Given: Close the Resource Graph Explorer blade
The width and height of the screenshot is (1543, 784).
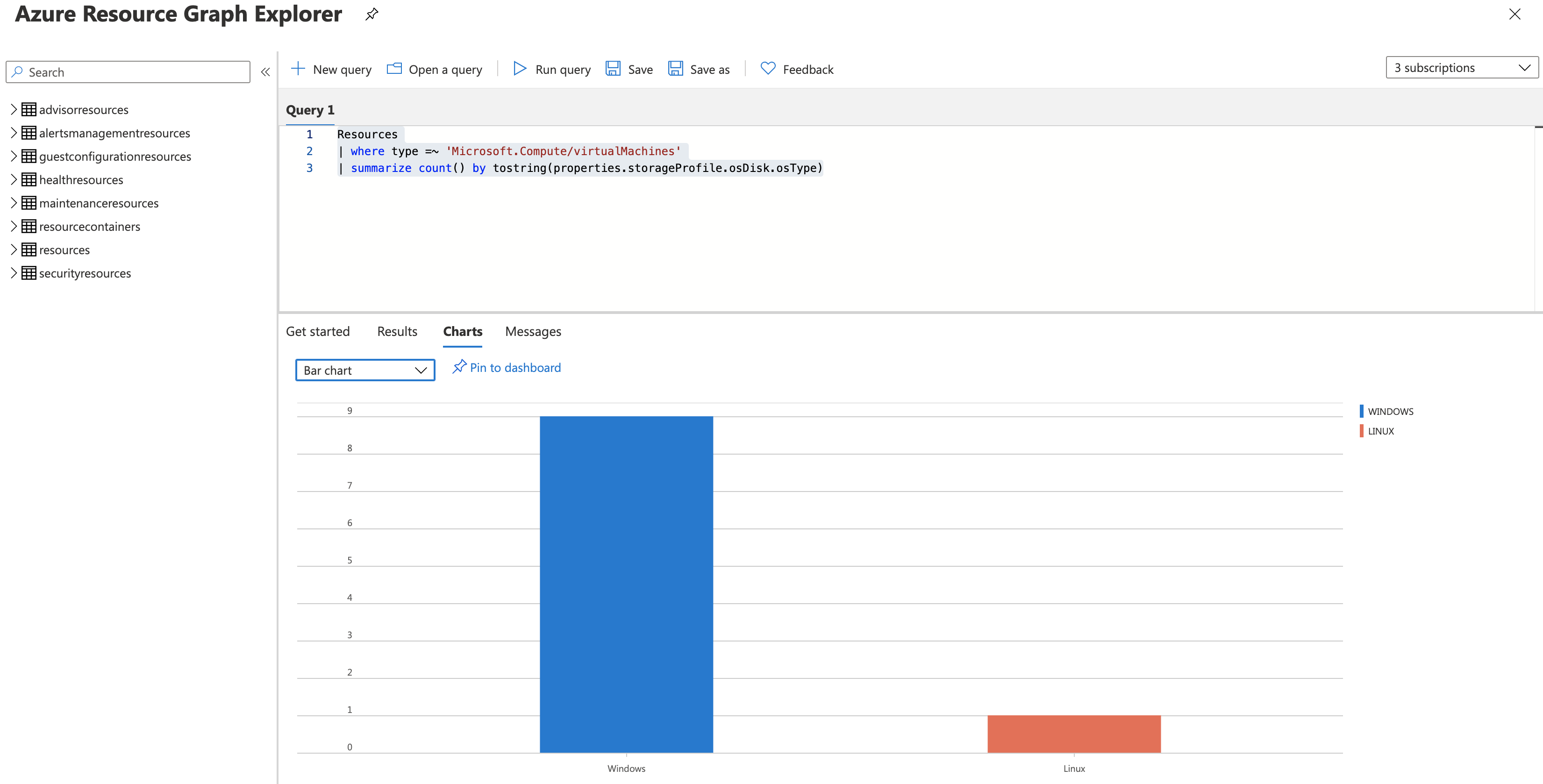Looking at the screenshot, I should [x=1515, y=14].
